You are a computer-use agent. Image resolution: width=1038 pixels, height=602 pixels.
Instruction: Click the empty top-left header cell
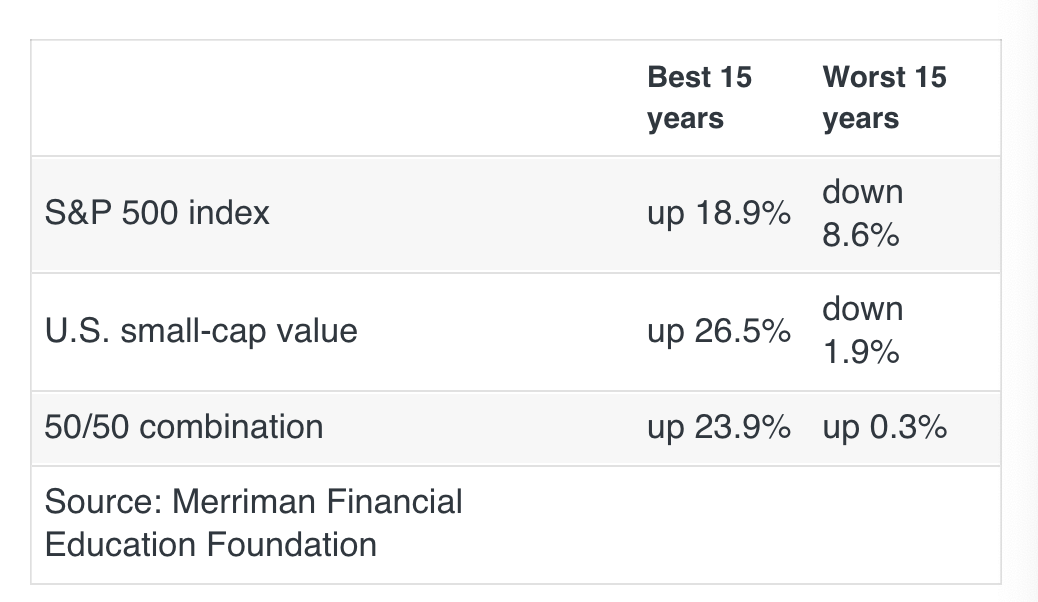[x=334, y=98]
